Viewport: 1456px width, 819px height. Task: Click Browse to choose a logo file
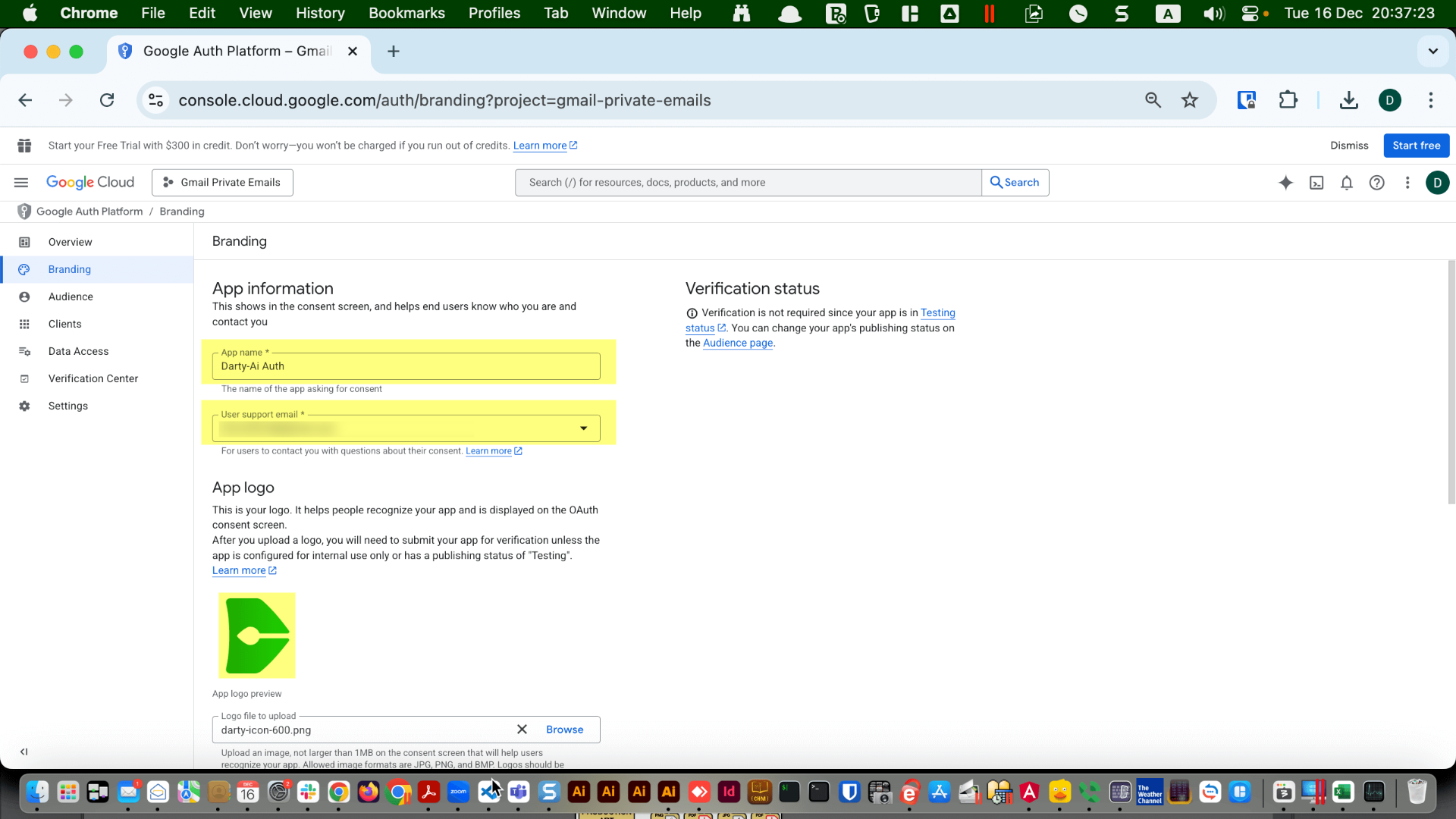(564, 729)
